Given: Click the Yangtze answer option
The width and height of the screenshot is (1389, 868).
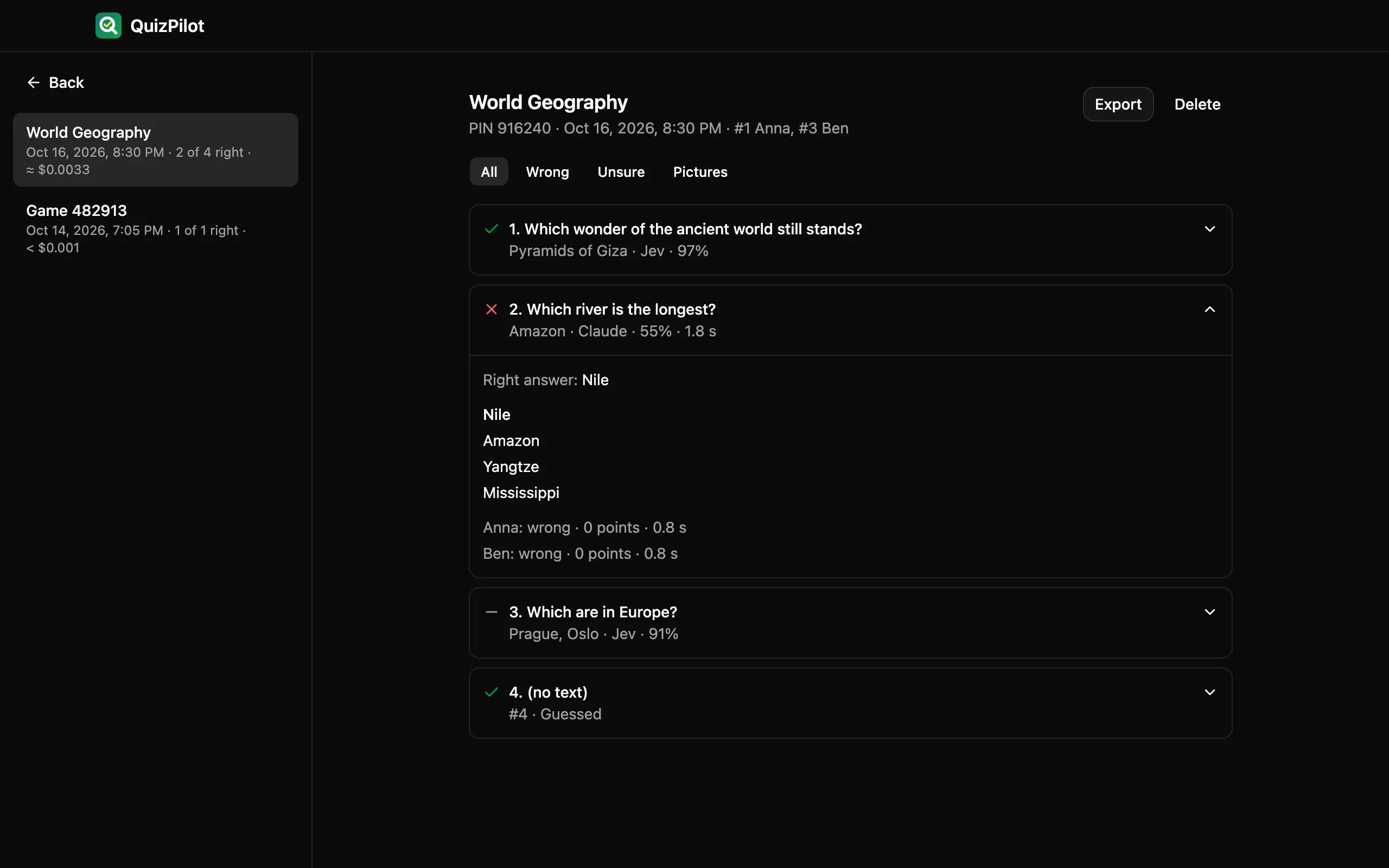Looking at the screenshot, I should 511,467.
